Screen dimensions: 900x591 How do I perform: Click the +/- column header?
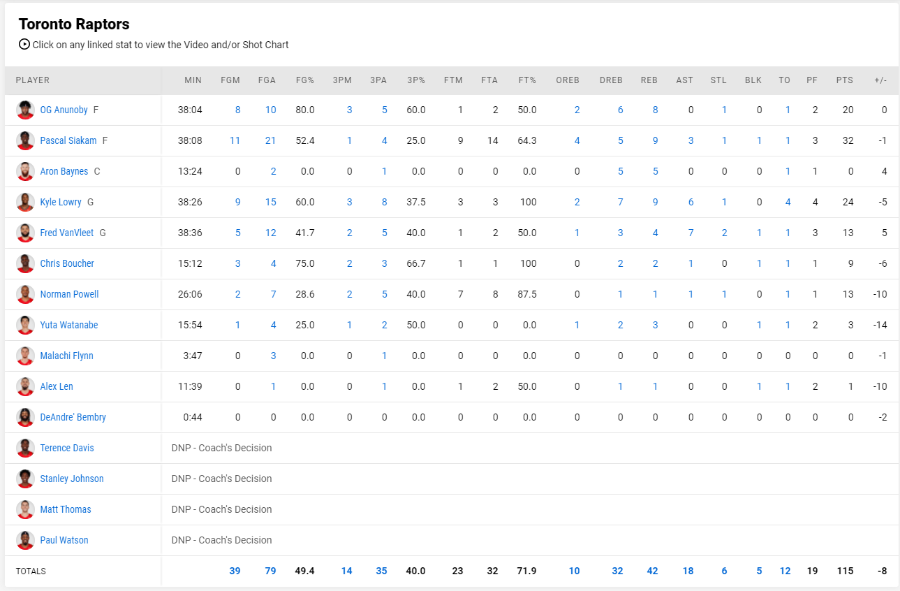(880, 80)
